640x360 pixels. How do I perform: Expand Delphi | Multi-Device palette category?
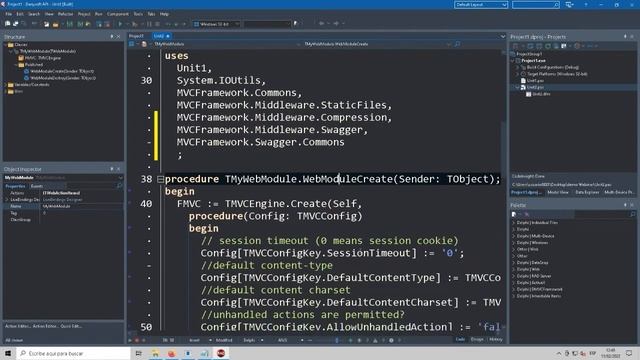pyautogui.click(x=513, y=236)
